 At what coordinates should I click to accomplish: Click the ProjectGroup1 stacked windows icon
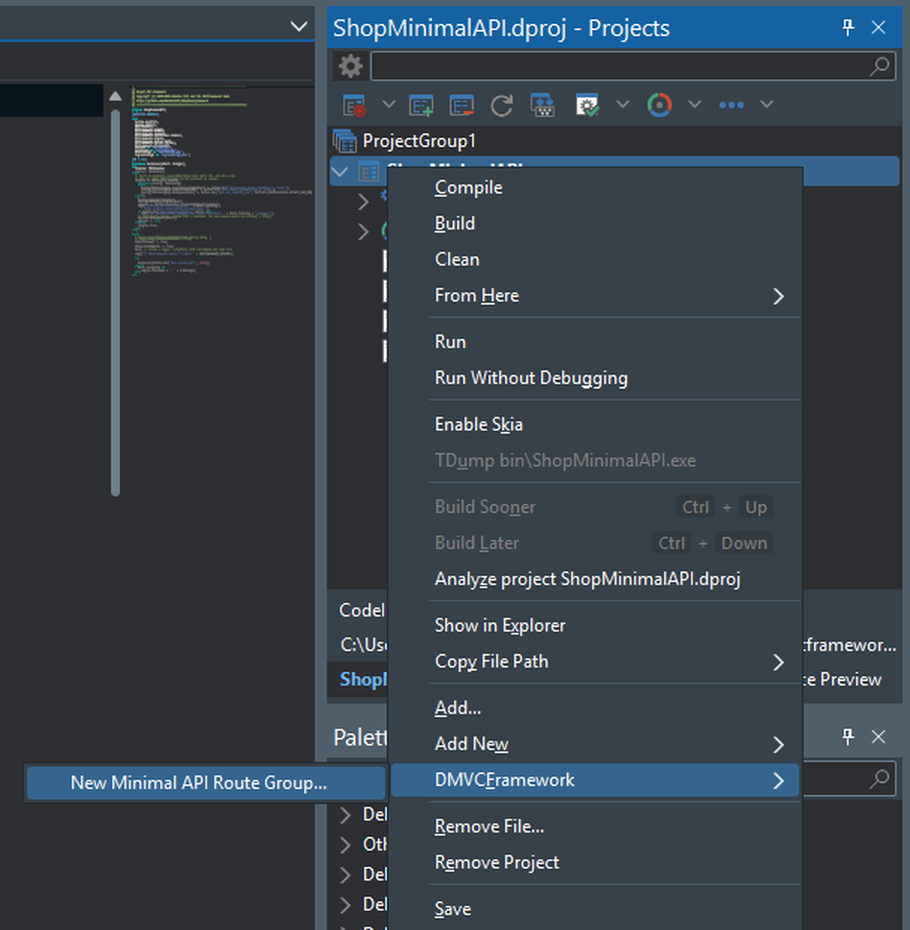[x=345, y=141]
